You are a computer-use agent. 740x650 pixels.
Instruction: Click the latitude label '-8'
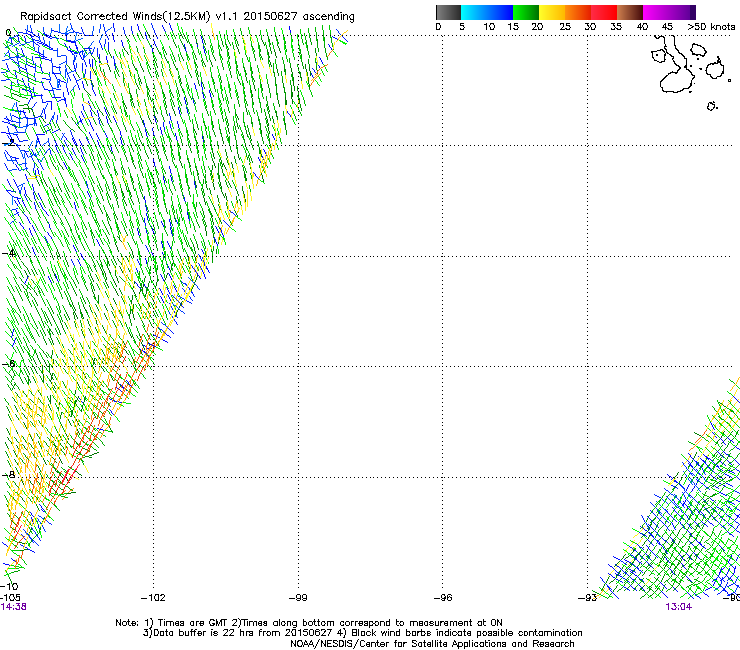[x=9, y=475]
